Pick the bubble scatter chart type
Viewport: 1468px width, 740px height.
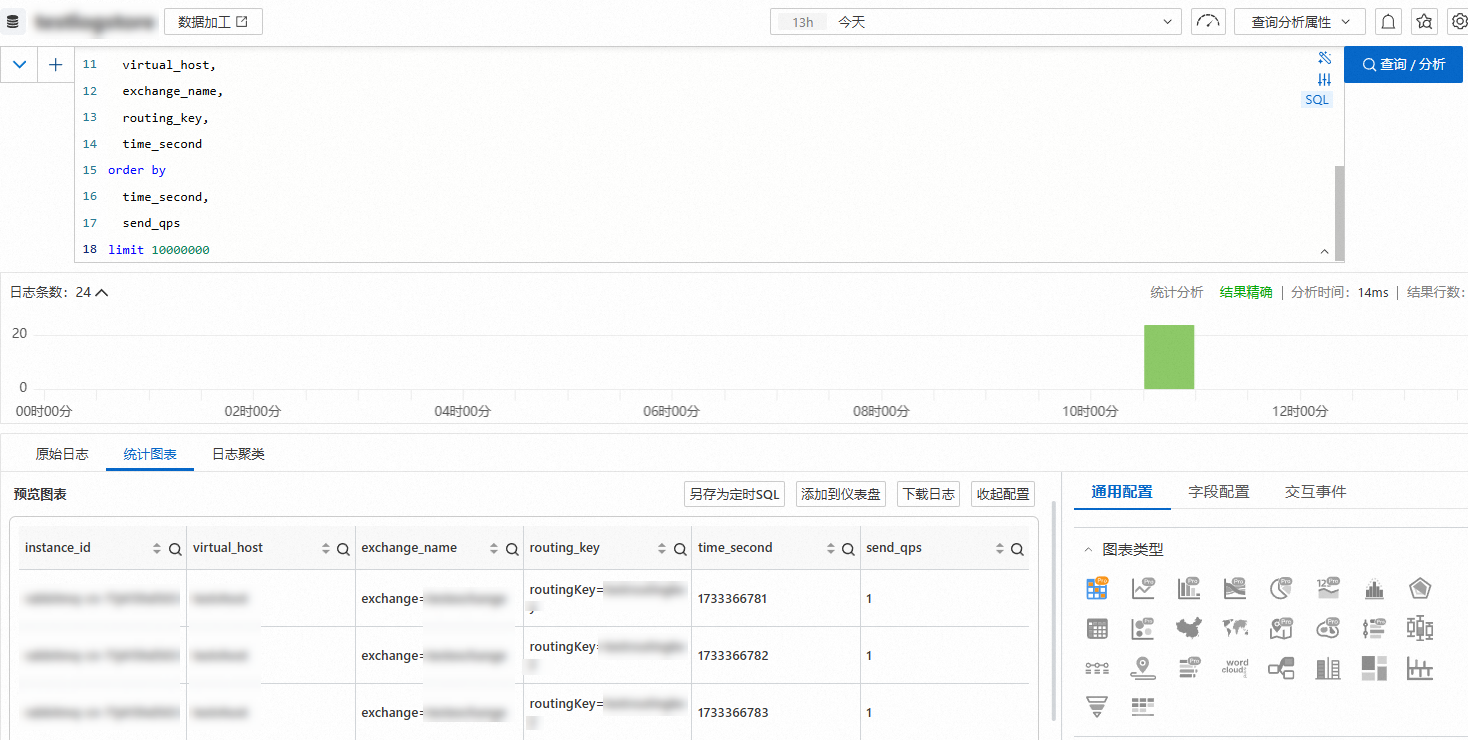tap(1143, 629)
